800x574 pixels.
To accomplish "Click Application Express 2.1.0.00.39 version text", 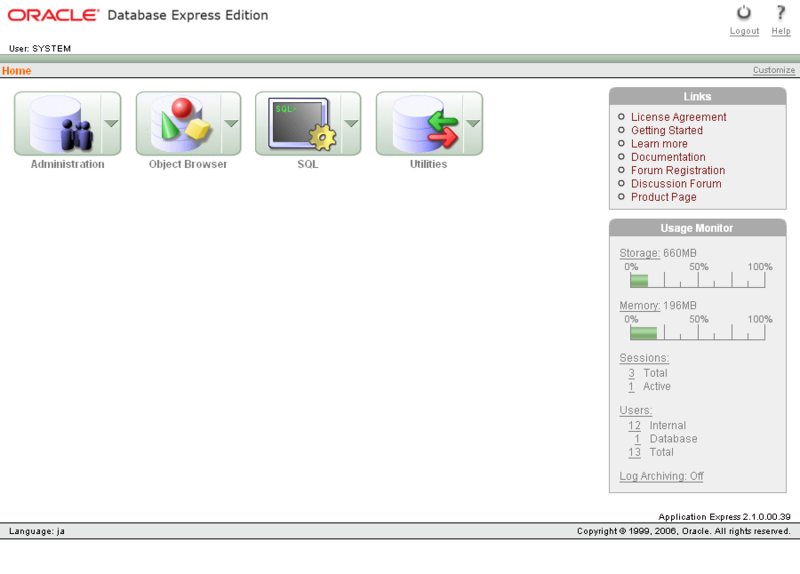I will pyautogui.click(x=724, y=517).
